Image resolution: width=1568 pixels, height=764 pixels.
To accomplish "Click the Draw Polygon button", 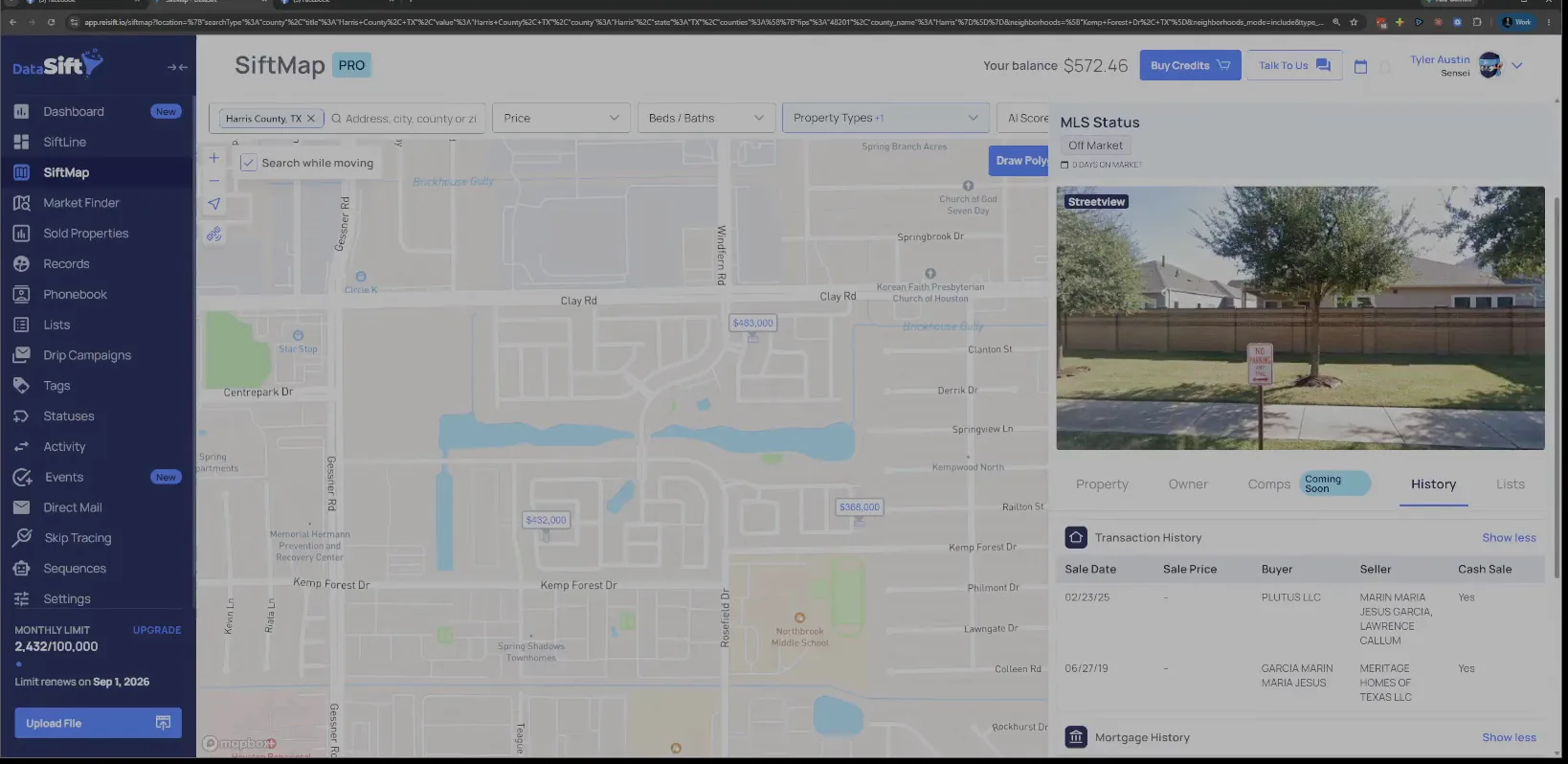I will pos(1019,161).
